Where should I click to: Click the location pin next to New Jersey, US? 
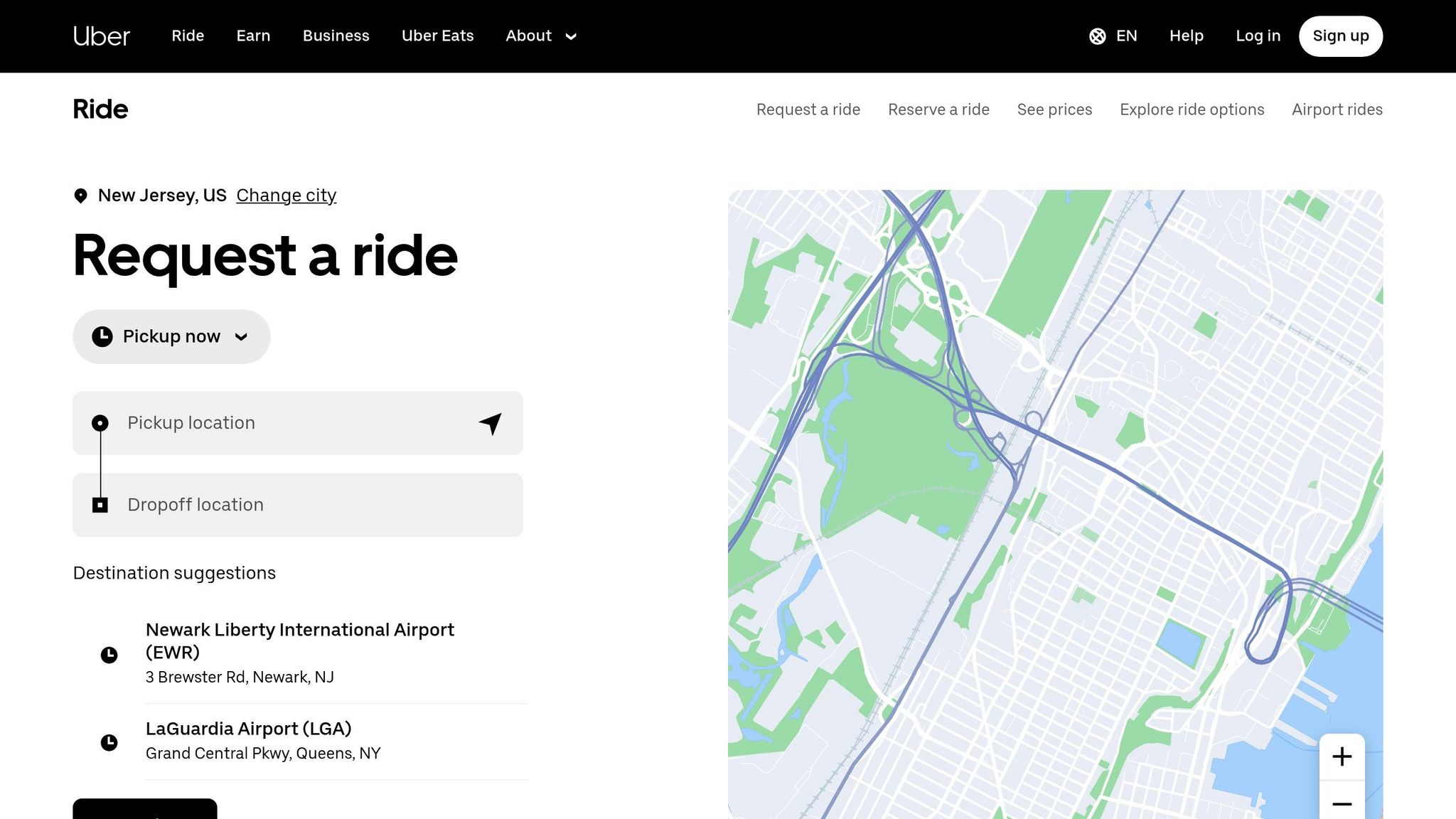point(80,194)
